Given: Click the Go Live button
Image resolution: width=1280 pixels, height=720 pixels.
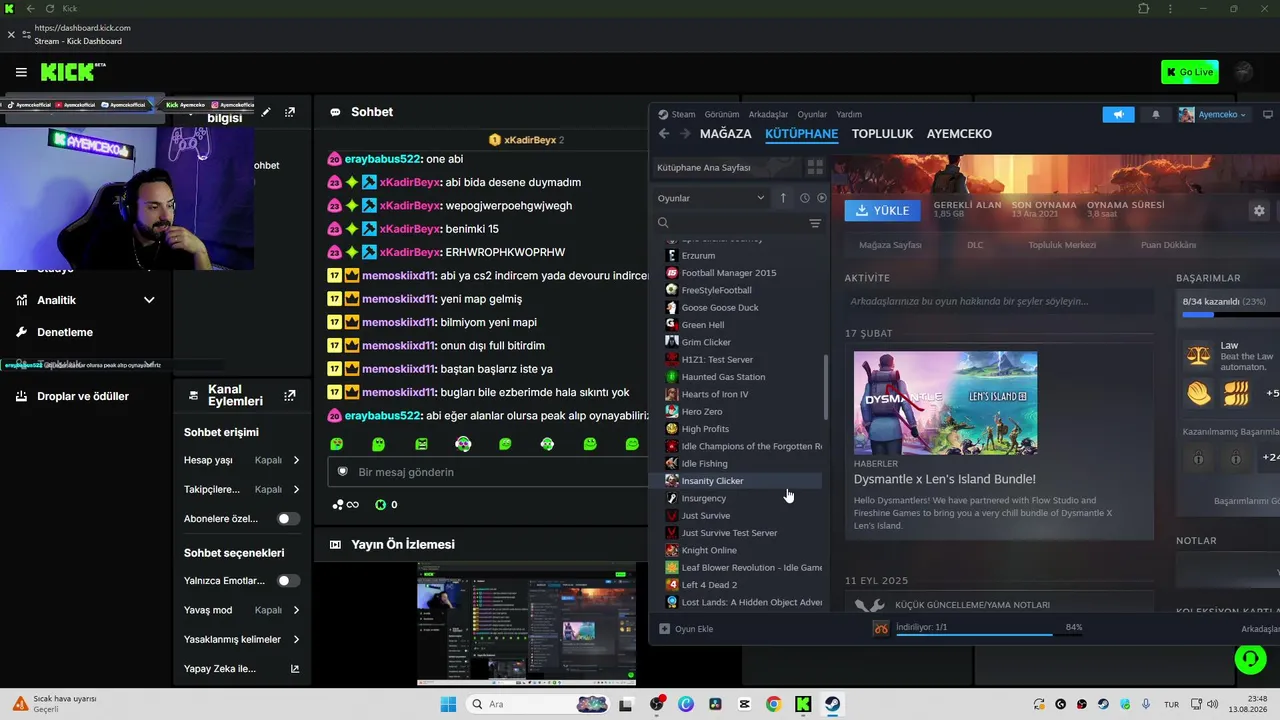Looking at the screenshot, I should 1189,72.
